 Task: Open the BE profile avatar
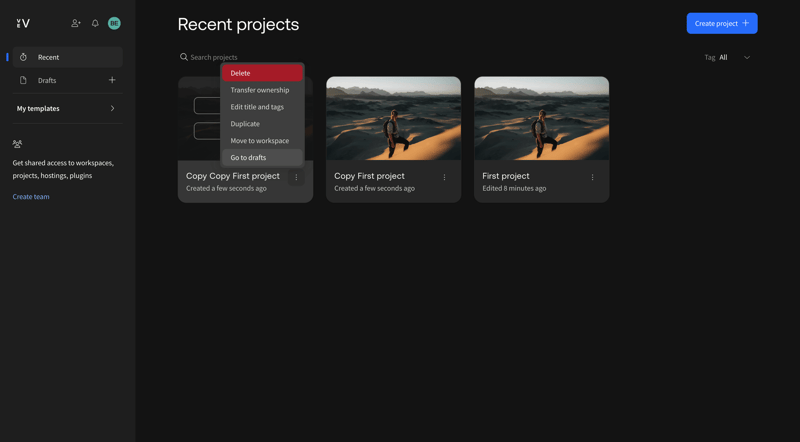[114, 23]
